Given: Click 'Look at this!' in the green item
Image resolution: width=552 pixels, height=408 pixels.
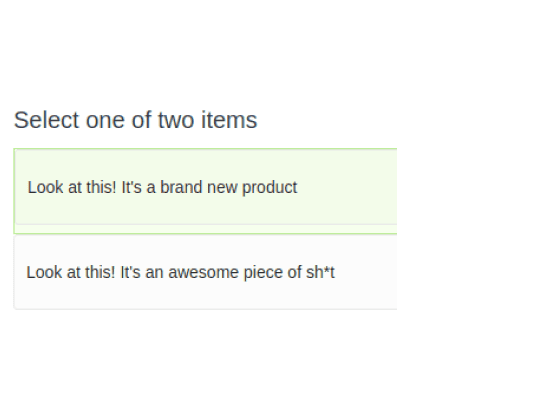Looking at the screenshot, I should pyautogui.click(x=72, y=187).
